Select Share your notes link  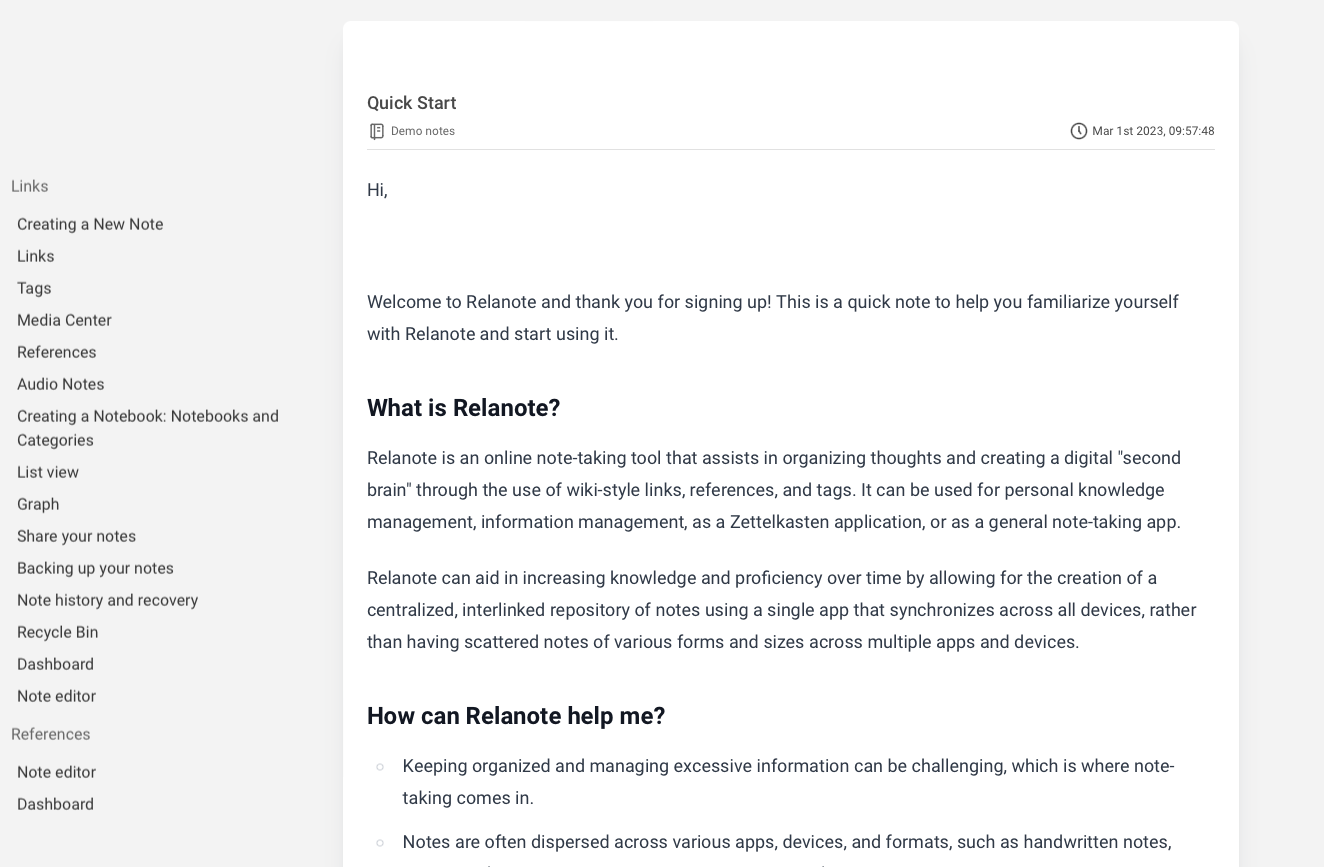(x=76, y=536)
